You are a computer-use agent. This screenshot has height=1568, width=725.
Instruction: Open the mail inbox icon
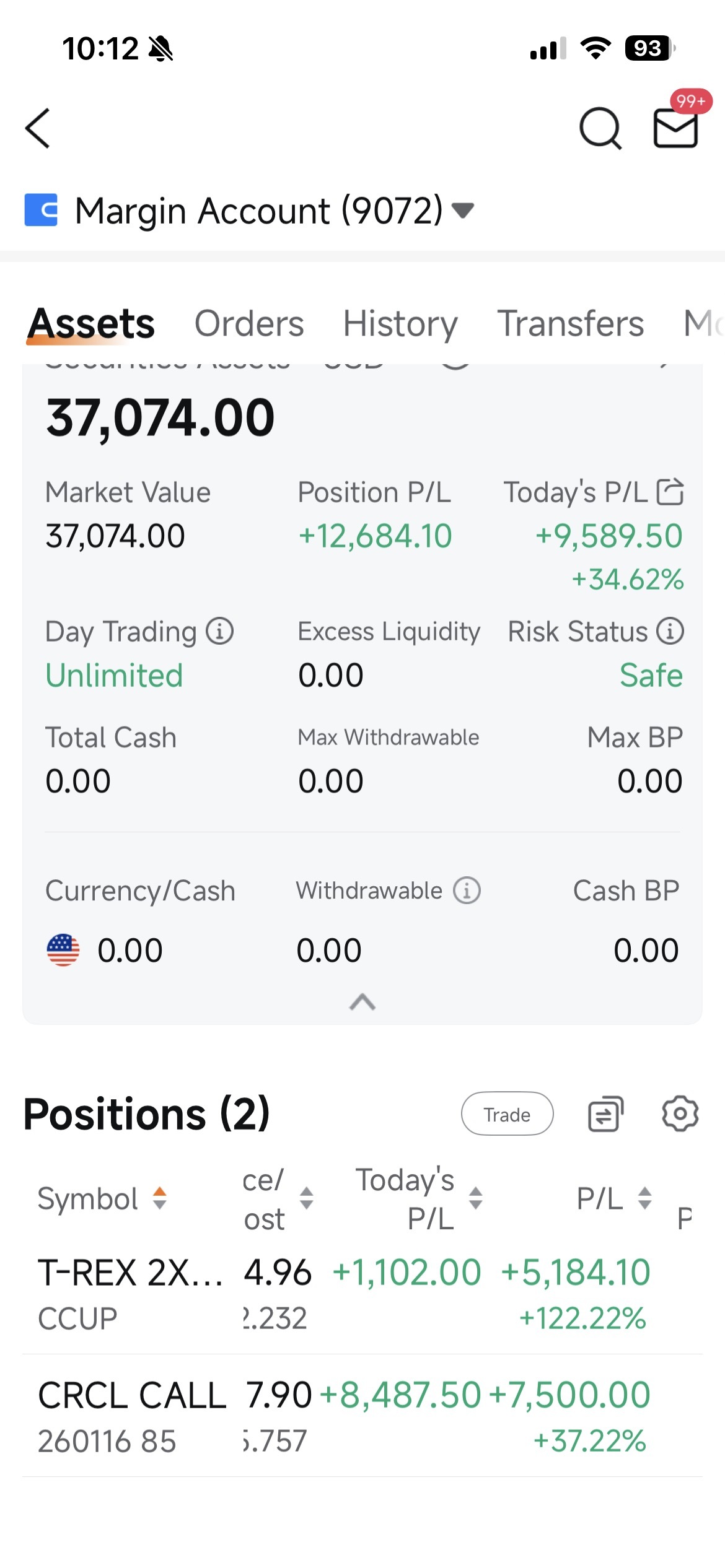coord(676,128)
